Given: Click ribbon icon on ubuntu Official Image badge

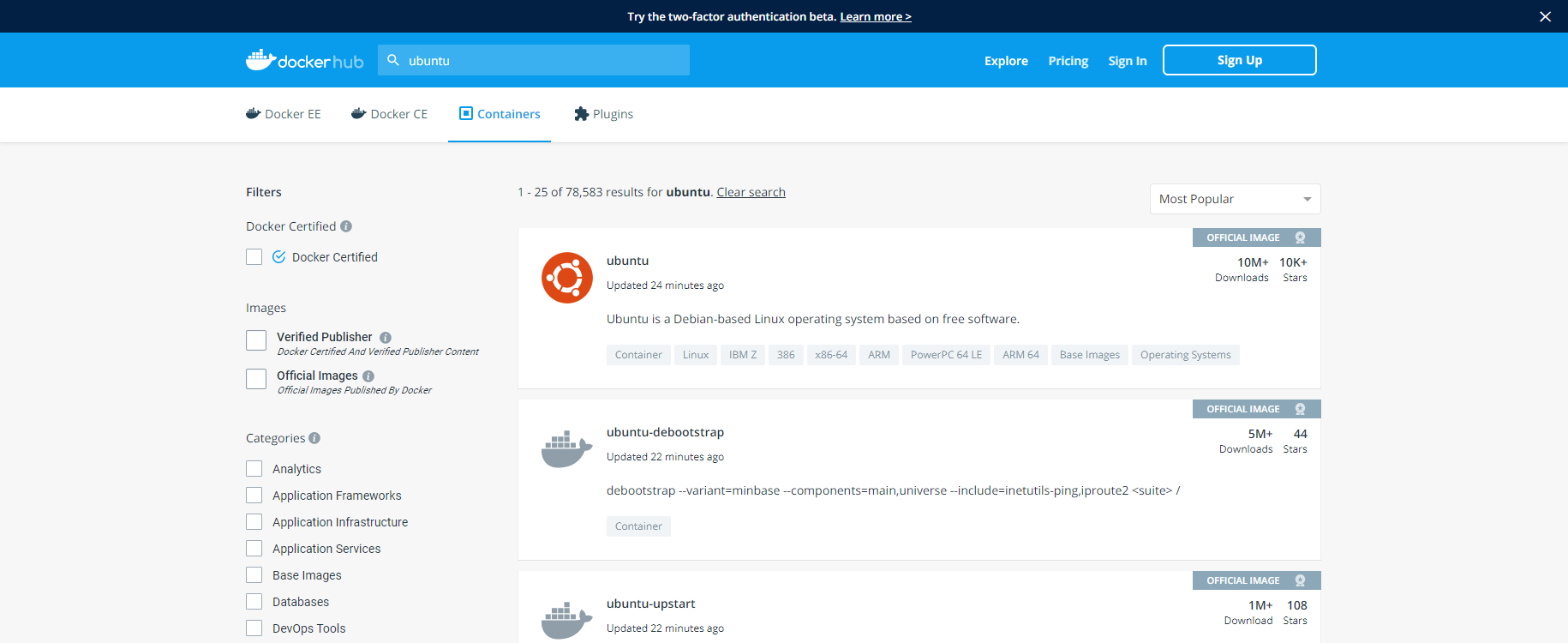Looking at the screenshot, I should point(1300,237).
